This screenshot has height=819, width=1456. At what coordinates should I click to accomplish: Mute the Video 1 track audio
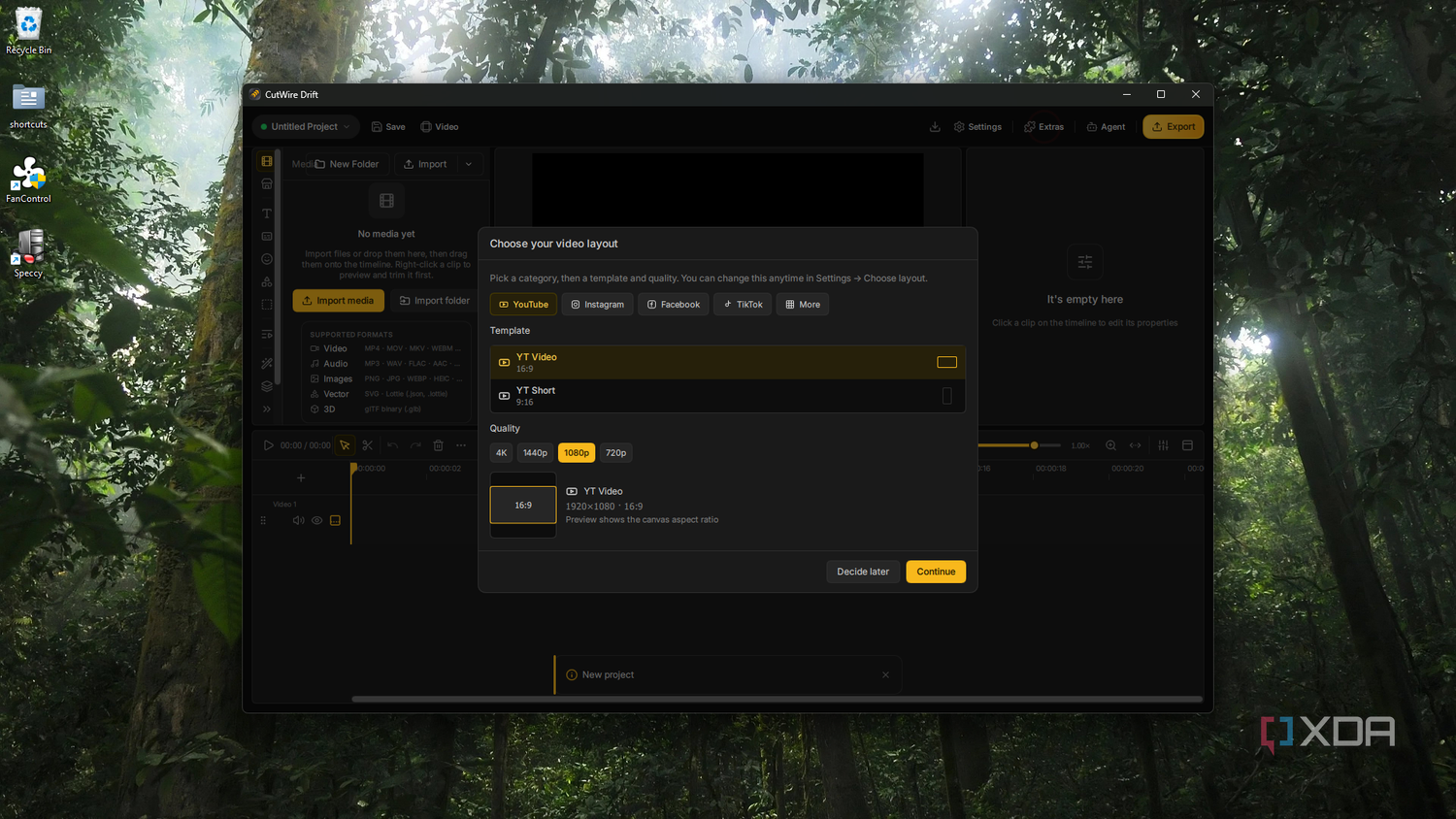[298, 521]
